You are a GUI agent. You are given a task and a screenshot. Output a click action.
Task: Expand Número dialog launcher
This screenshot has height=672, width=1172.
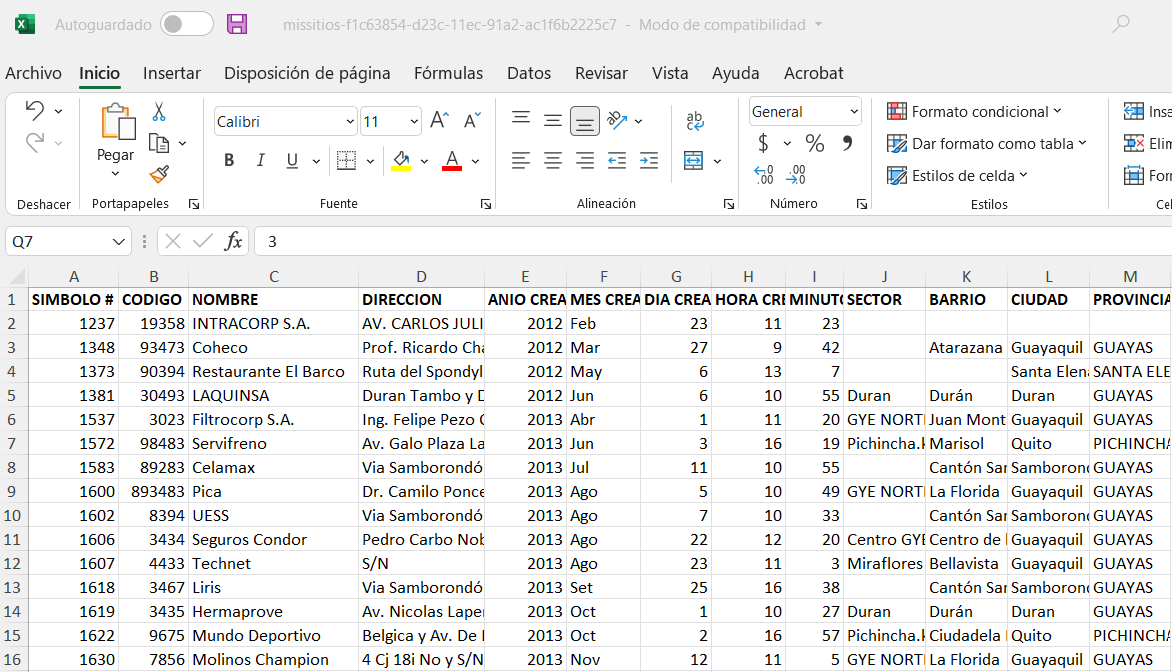(862, 204)
